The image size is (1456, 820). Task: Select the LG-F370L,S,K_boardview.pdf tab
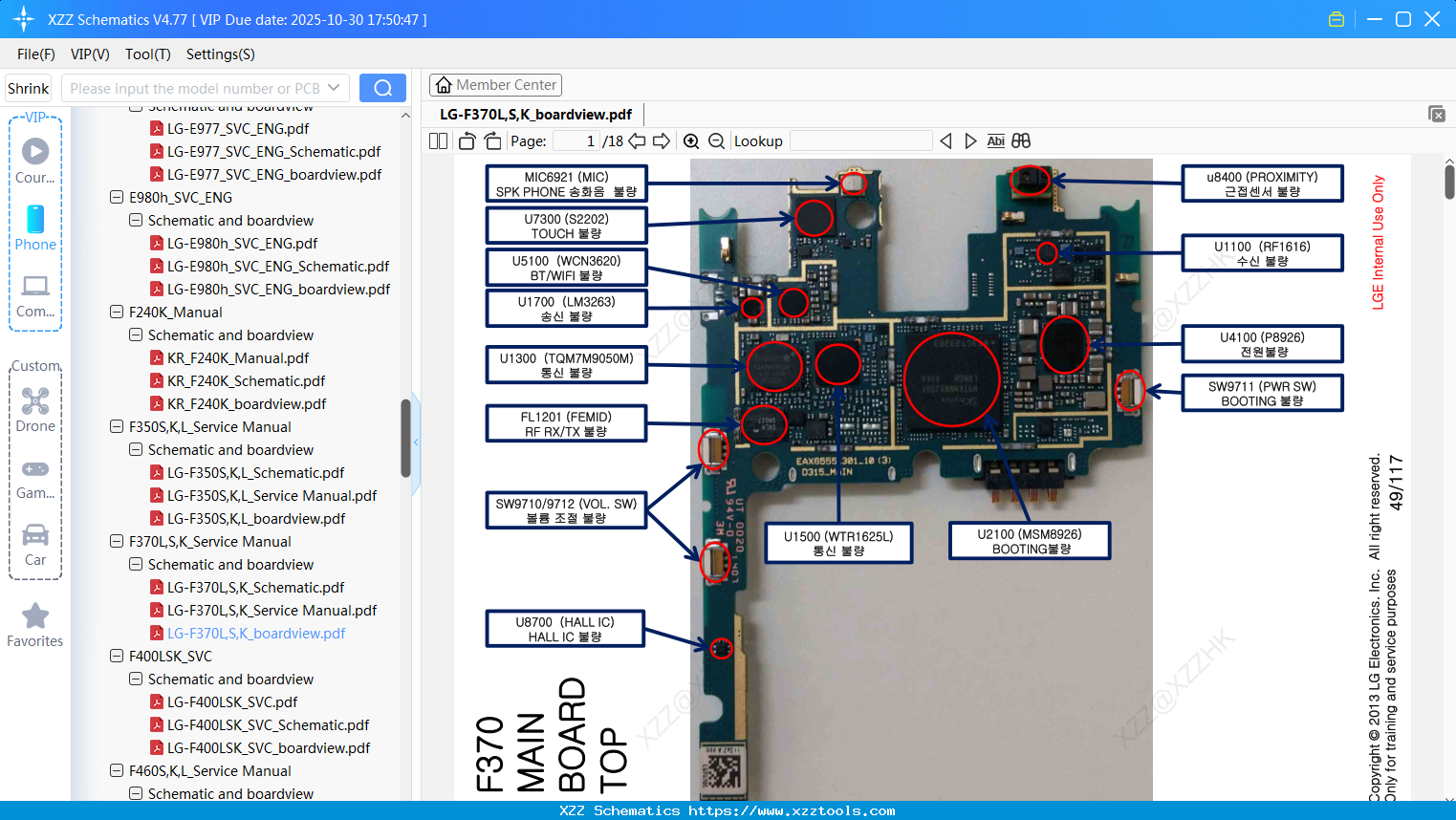535,114
